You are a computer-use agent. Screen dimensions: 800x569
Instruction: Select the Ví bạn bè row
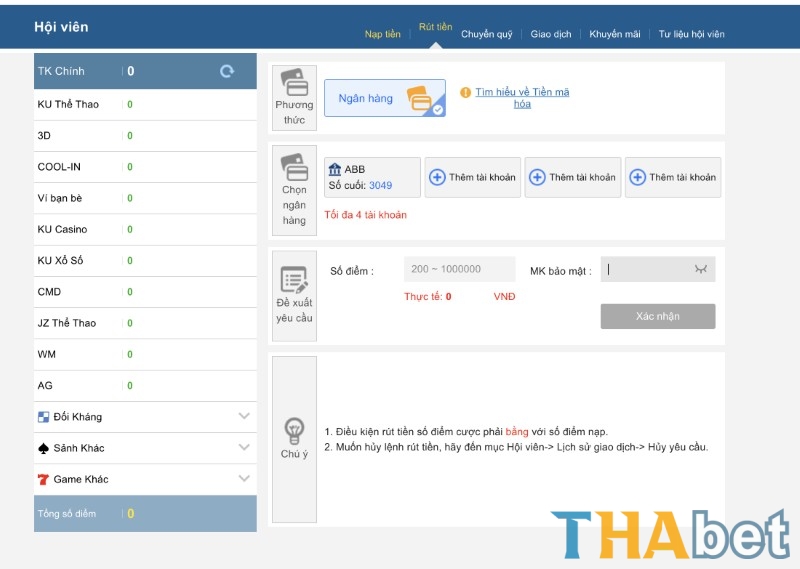(x=145, y=198)
